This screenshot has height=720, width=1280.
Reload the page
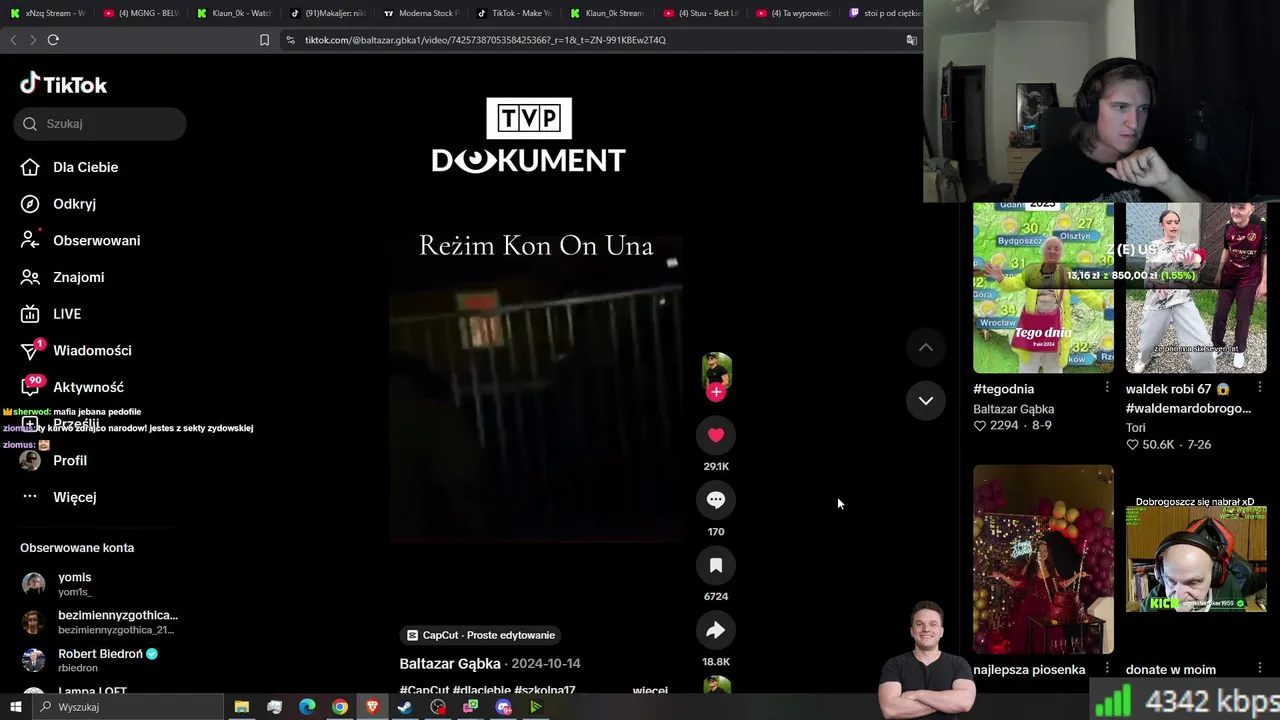53,40
